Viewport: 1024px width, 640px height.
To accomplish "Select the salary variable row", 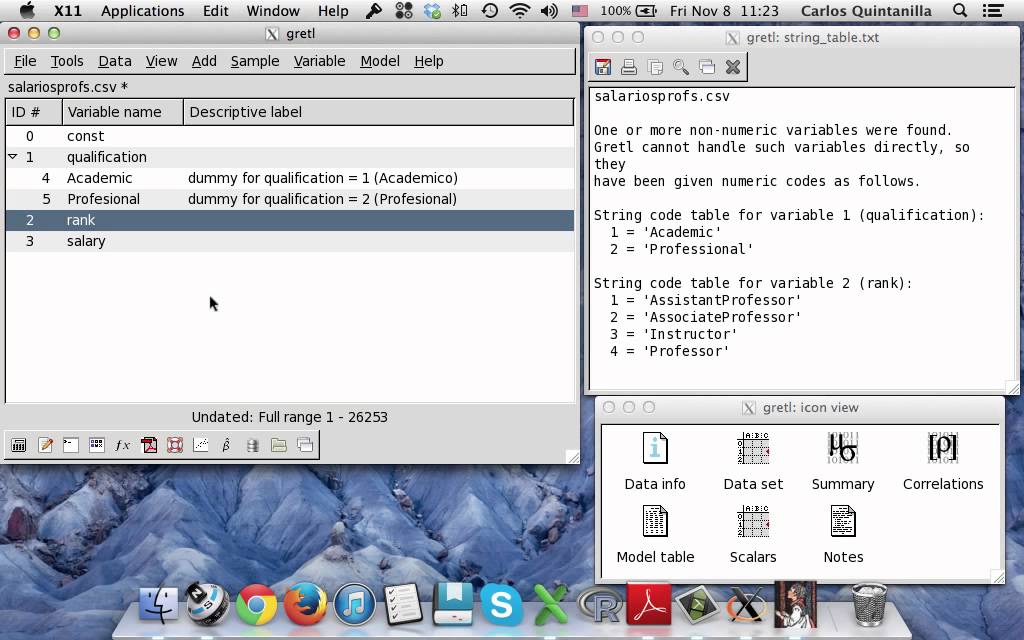I will click(86, 241).
